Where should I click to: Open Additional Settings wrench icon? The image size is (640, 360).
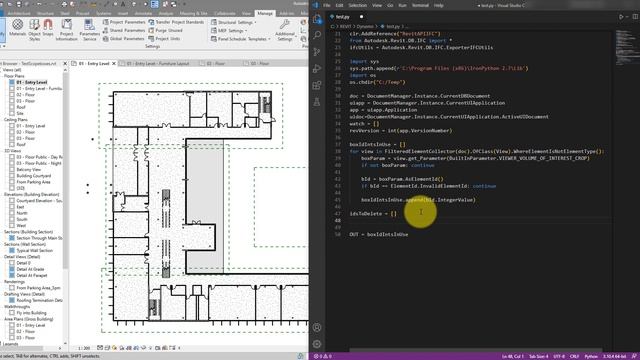click(x=284, y=30)
